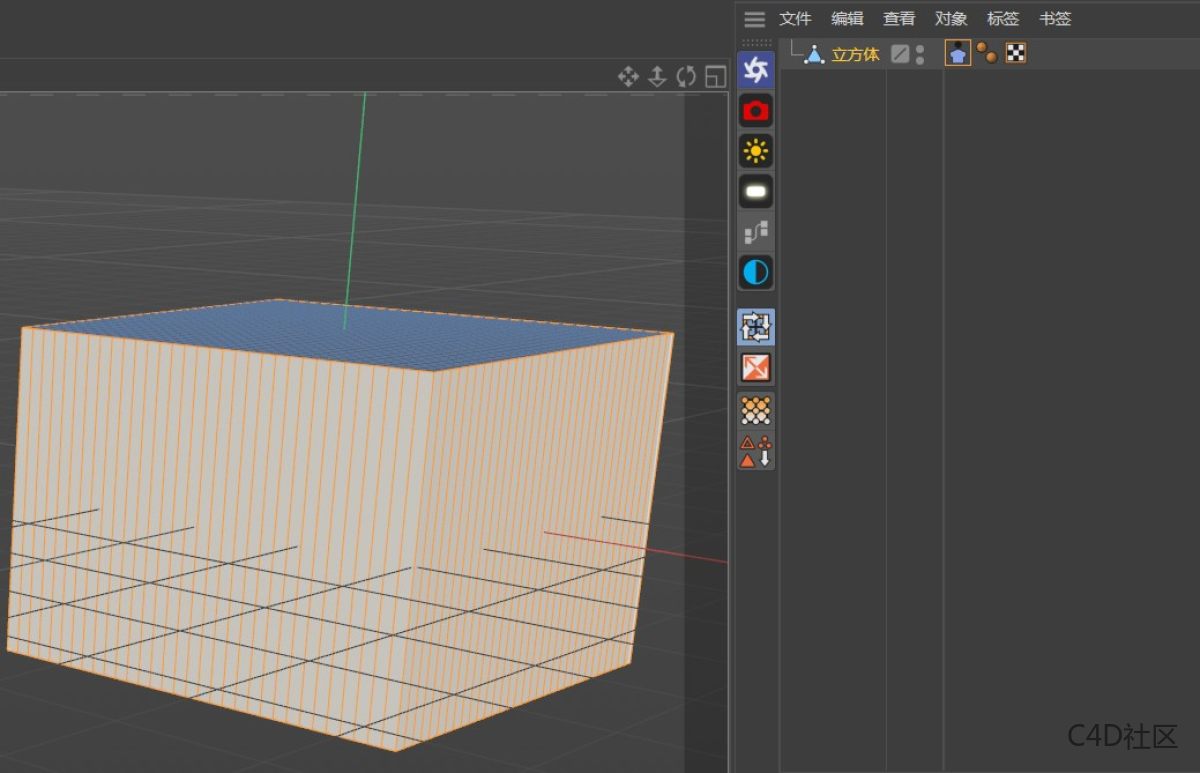Select the light filter icon in the sidebar
This screenshot has height=773, width=1200.
pos(755,150)
